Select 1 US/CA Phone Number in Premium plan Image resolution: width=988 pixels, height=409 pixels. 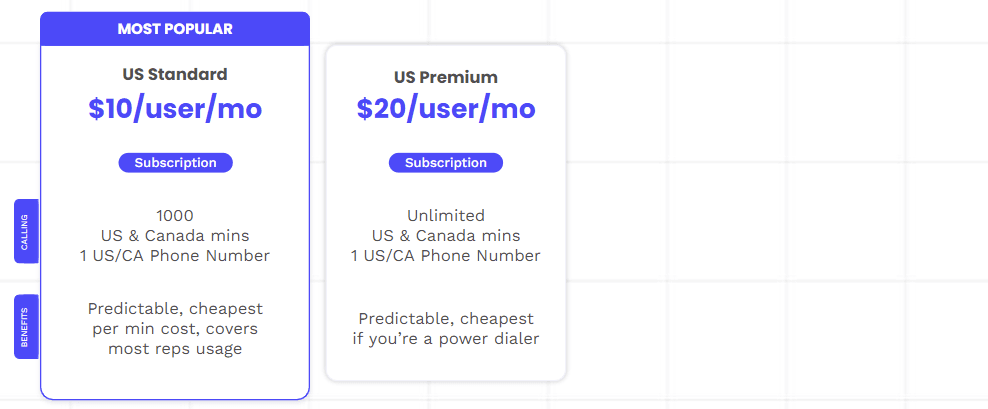(x=446, y=255)
